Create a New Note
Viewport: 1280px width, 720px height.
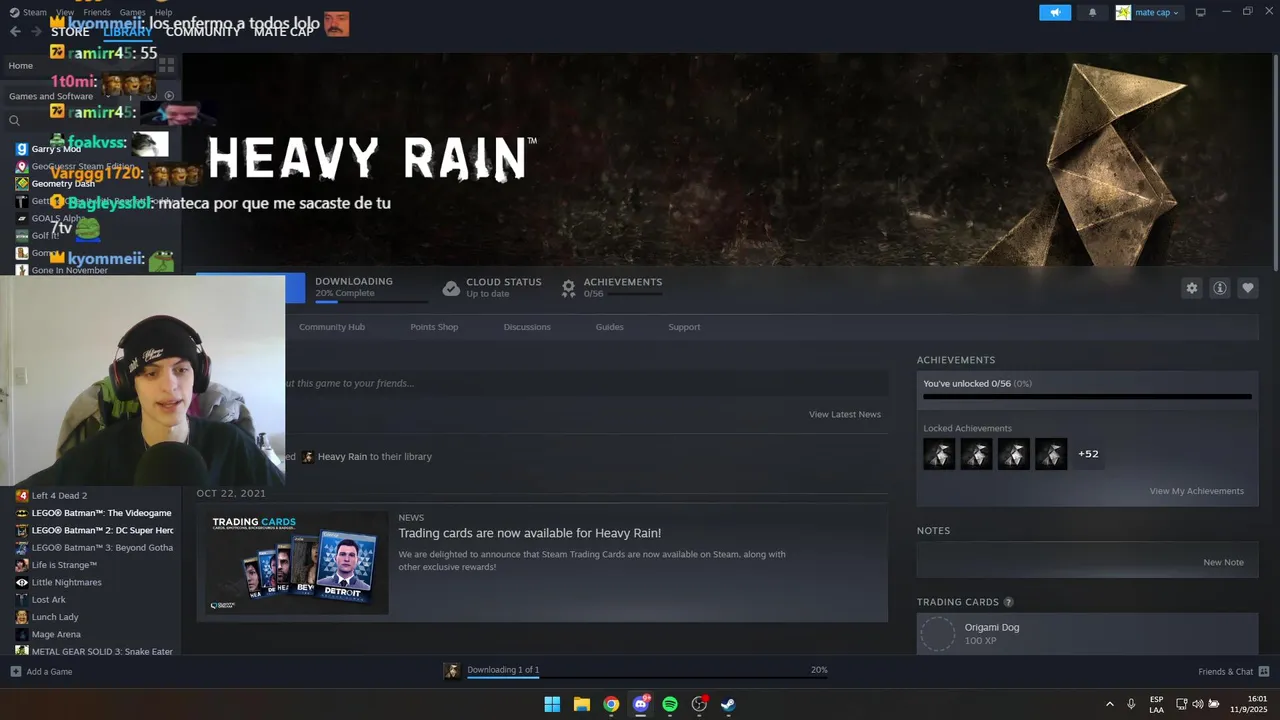(x=1223, y=562)
